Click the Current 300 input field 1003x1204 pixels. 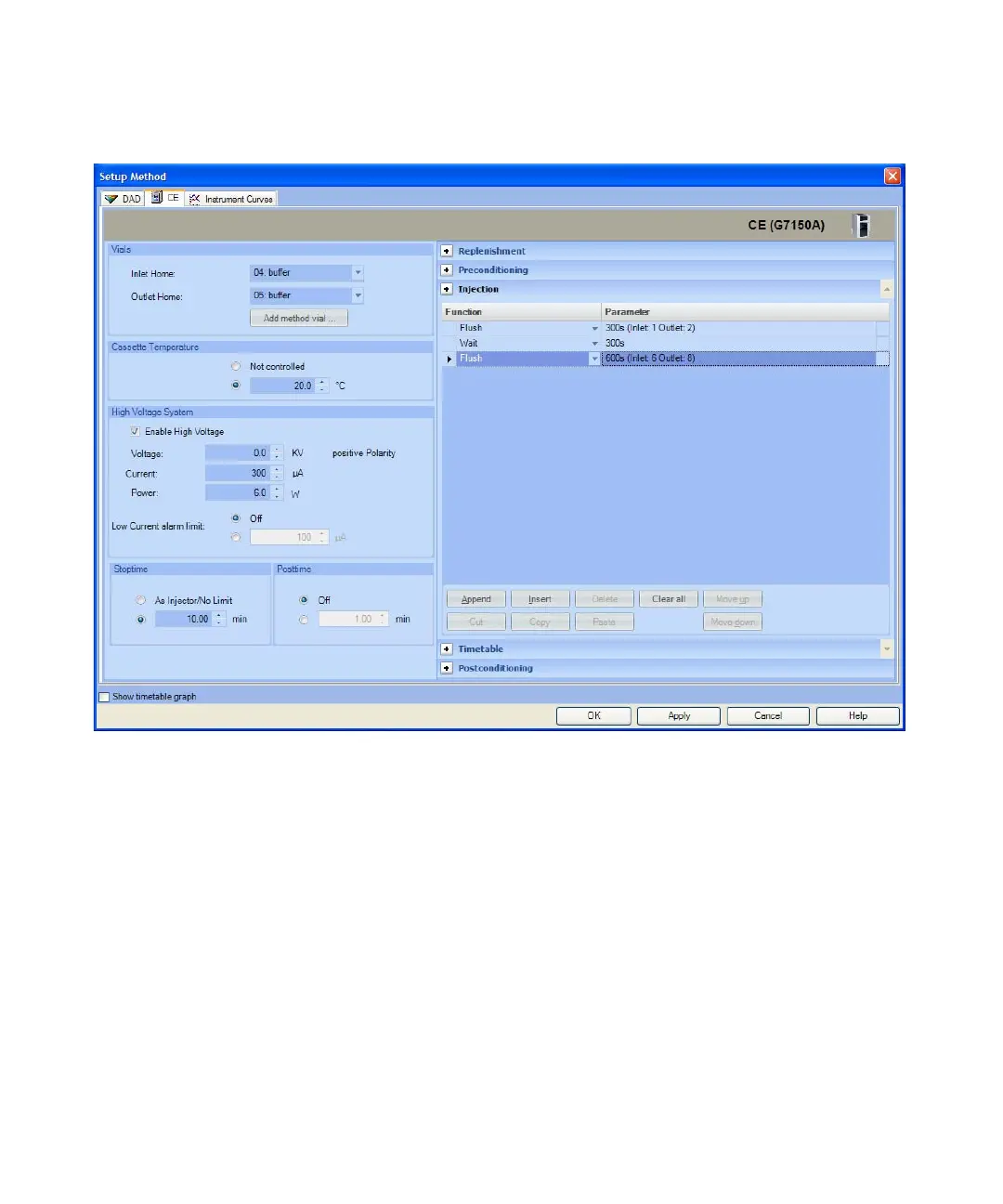238,473
